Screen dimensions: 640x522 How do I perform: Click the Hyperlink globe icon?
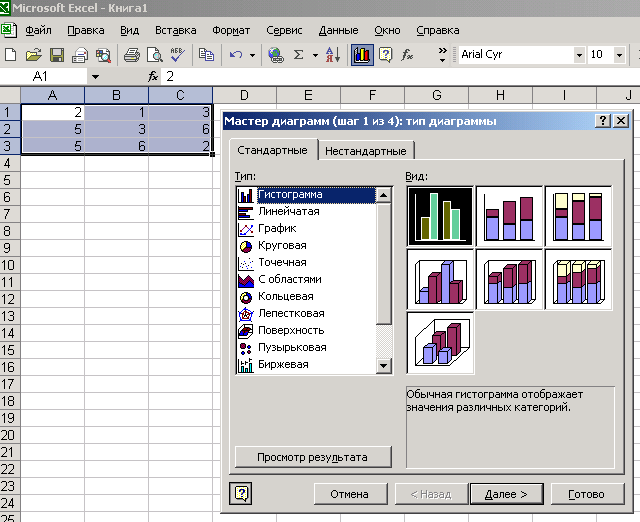coord(276,54)
